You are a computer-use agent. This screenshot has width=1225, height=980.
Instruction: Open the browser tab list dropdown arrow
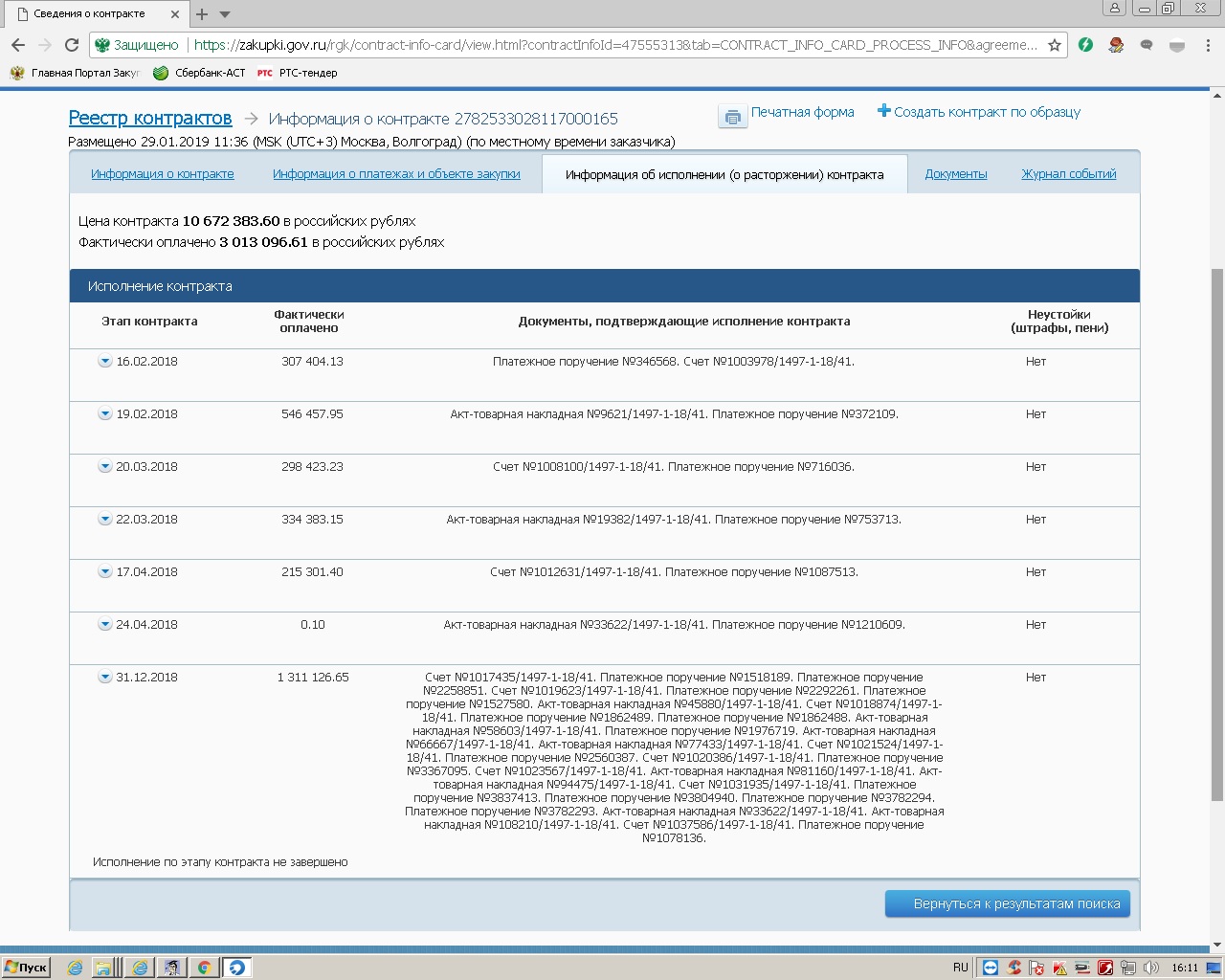coord(225,14)
